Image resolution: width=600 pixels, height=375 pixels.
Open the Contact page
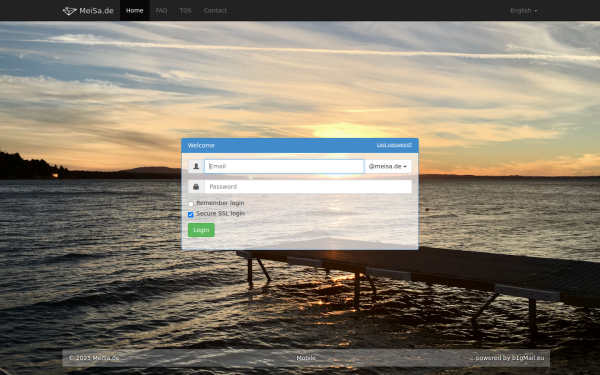[x=215, y=10]
